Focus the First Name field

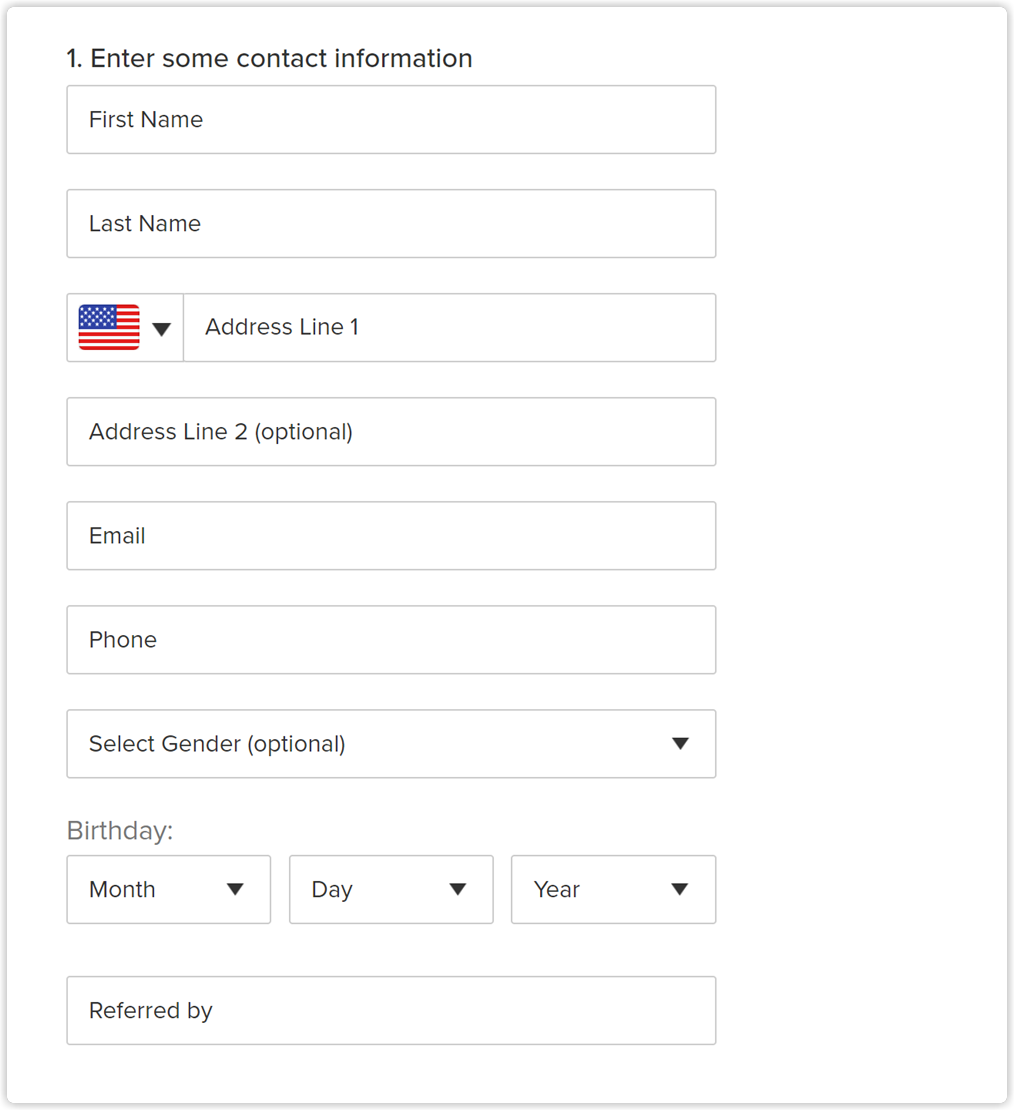click(391, 120)
